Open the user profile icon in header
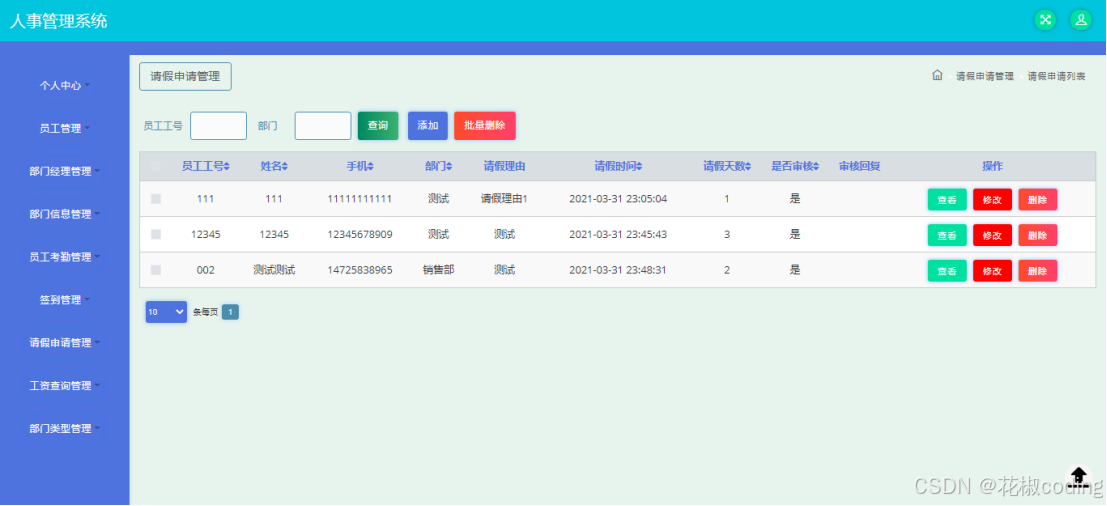Screen dimensions: 1107x506 click(1081, 20)
